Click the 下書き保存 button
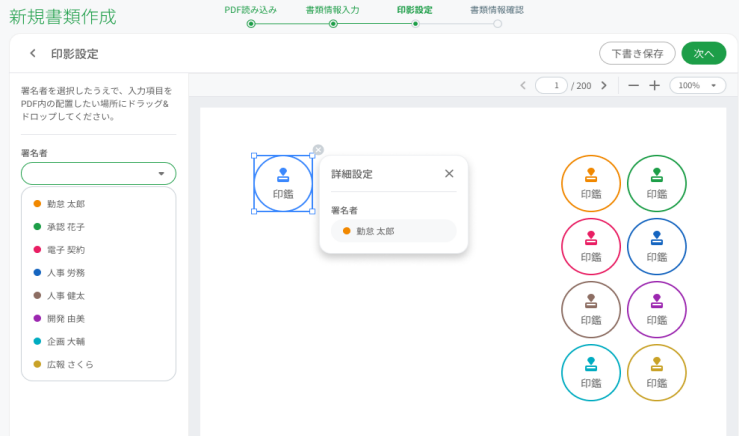This screenshot has height=436, width=739. [x=637, y=53]
